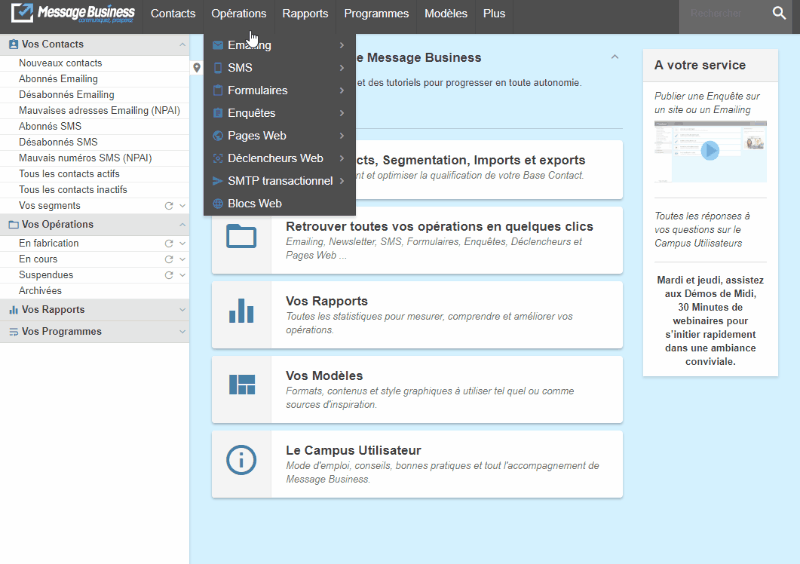Click the Vos Rapports bar chart icon in sidebar
The height and width of the screenshot is (564, 800).
pyautogui.click(x=13, y=310)
